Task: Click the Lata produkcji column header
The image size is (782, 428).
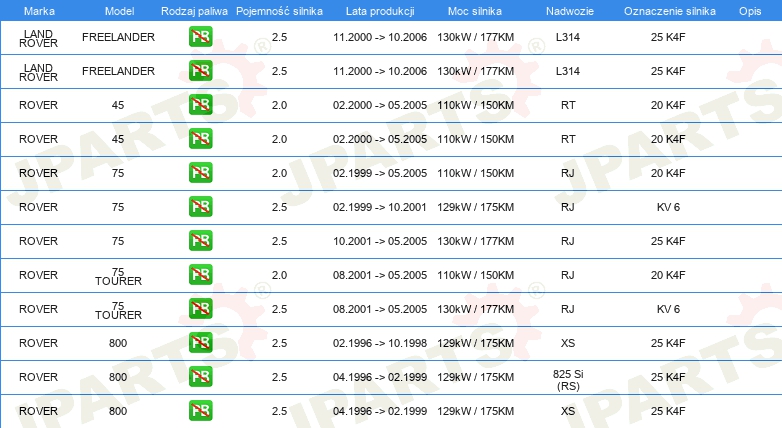Action: point(380,11)
